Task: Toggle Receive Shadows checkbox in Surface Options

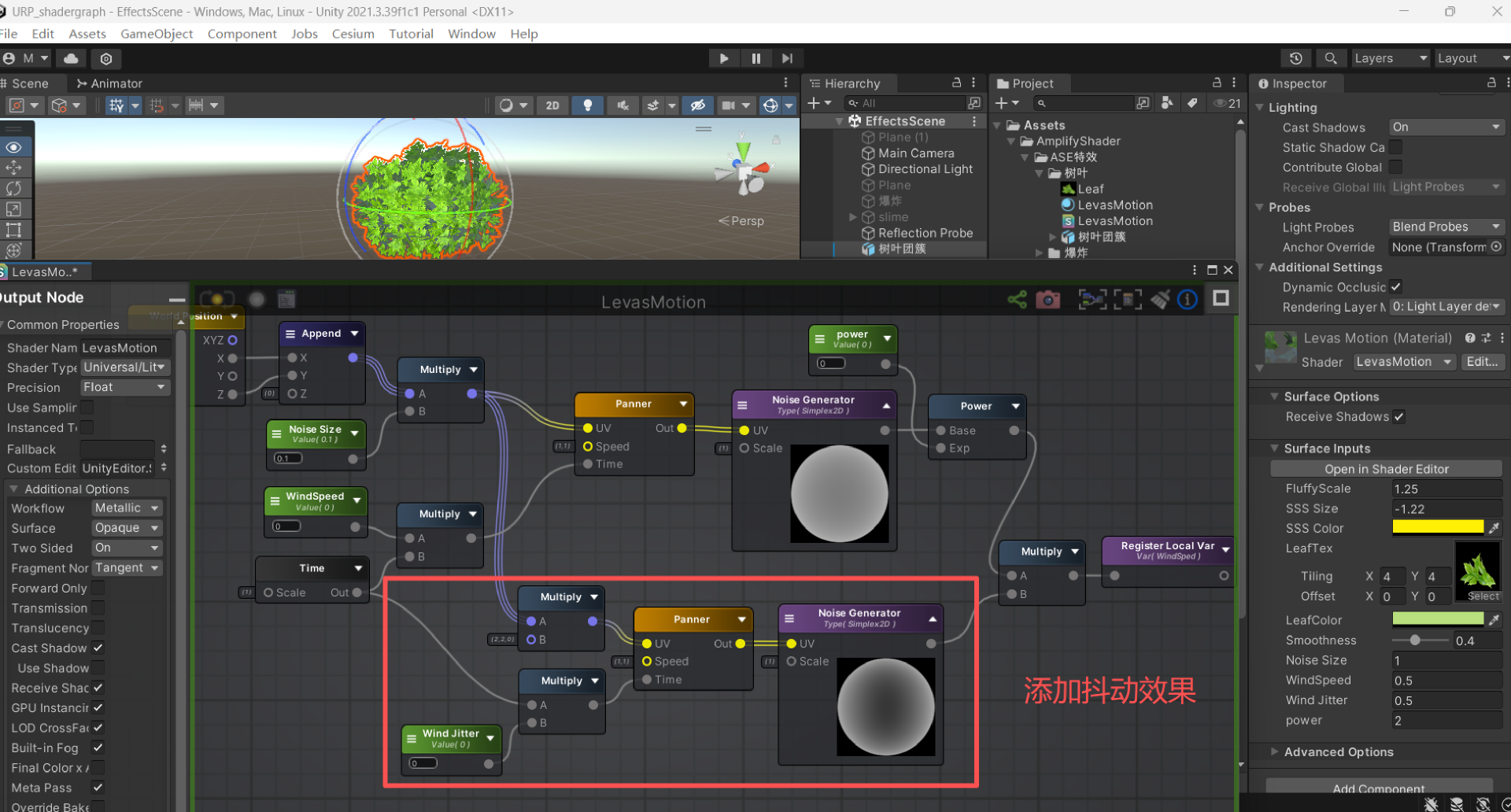Action: (1398, 417)
